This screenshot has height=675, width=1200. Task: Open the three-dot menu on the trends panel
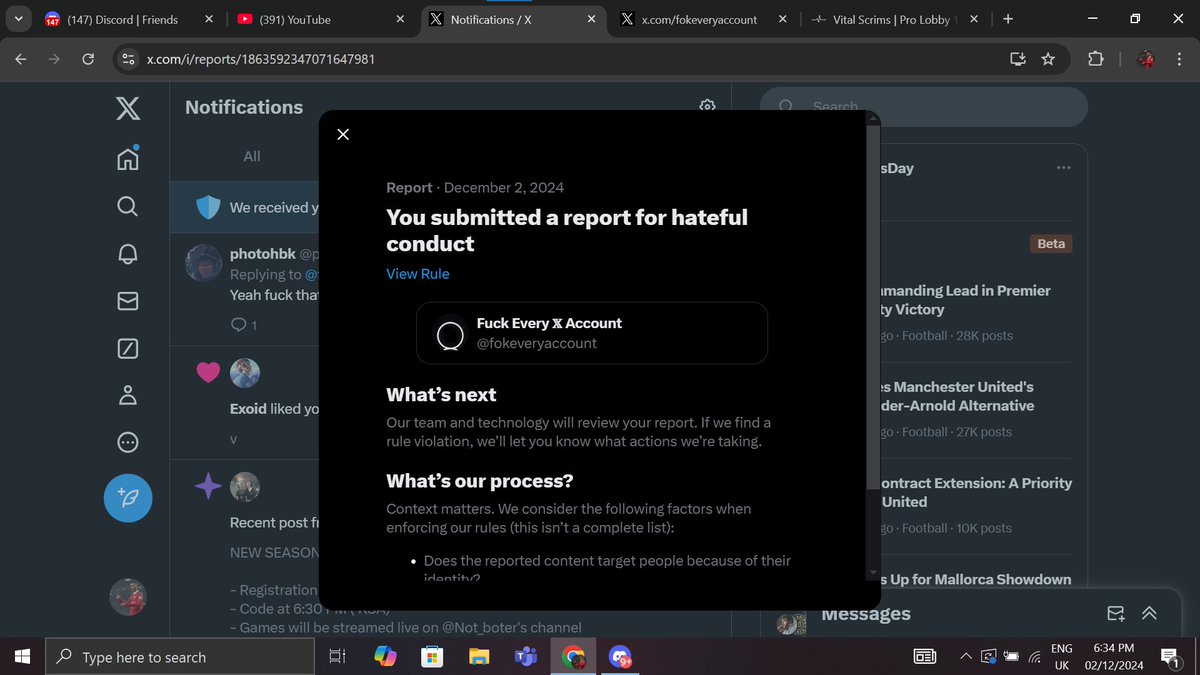point(1063,168)
